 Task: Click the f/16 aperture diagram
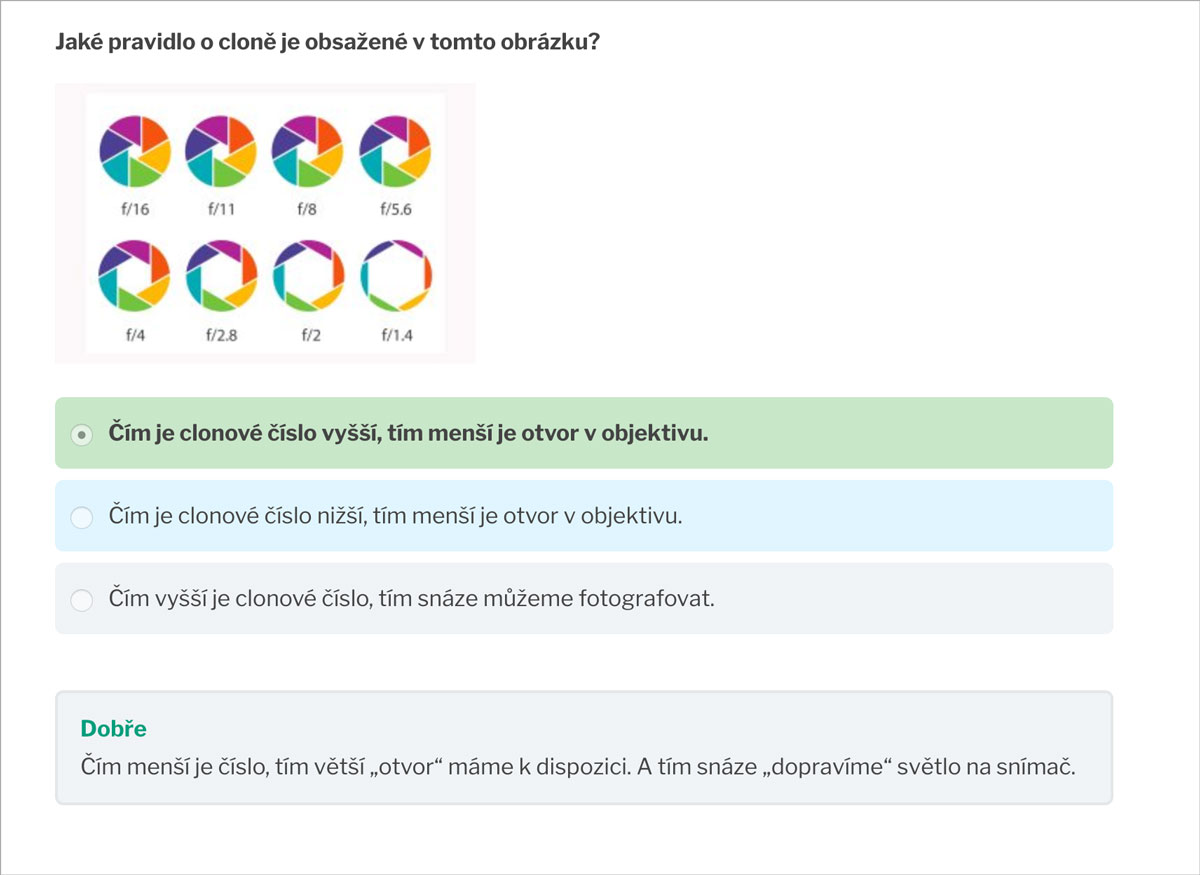tap(136, 152)
